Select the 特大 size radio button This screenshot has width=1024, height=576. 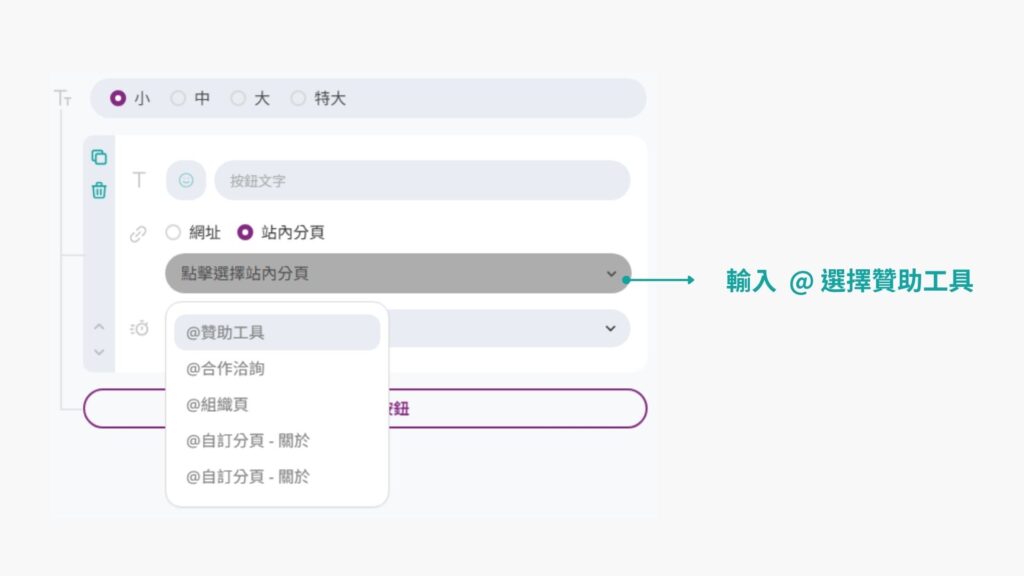click(298, 99)
